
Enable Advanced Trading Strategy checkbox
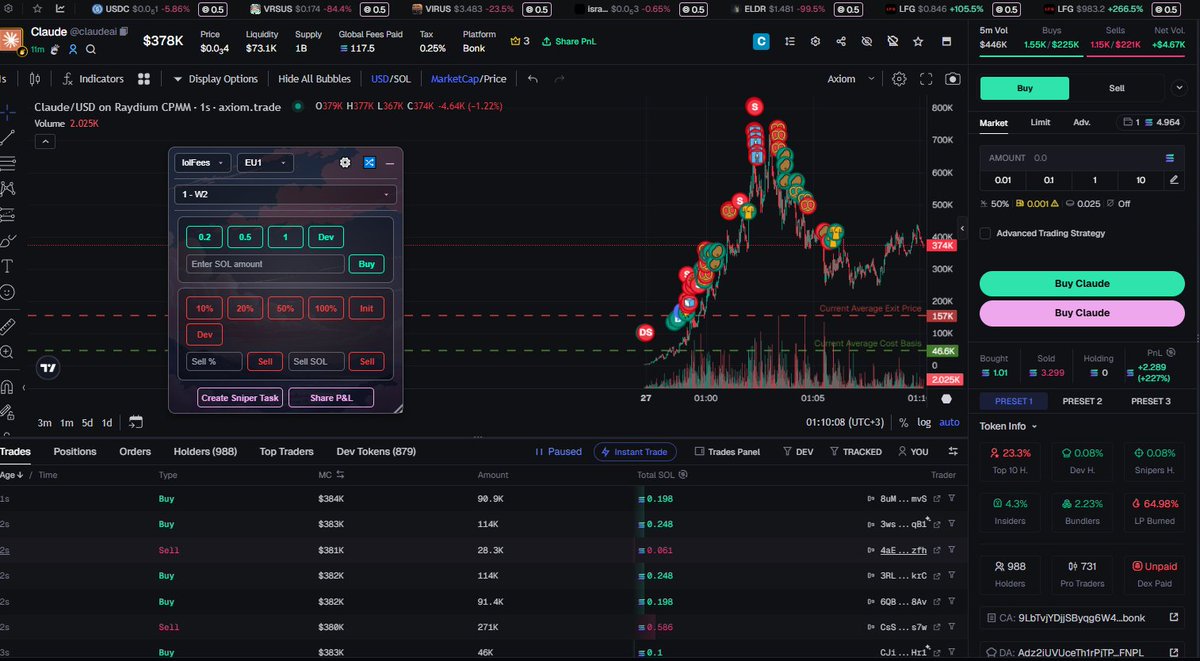coord(986,233)
